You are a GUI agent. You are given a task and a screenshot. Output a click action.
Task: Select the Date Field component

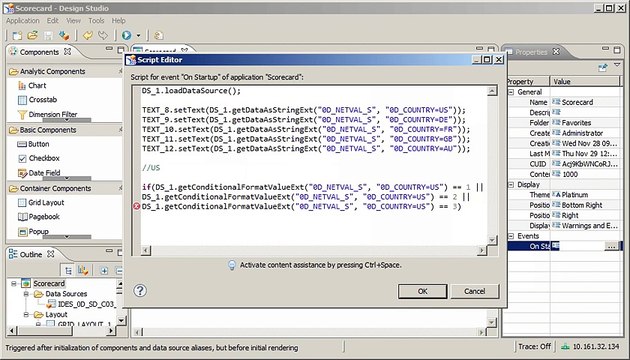point(39,173)
